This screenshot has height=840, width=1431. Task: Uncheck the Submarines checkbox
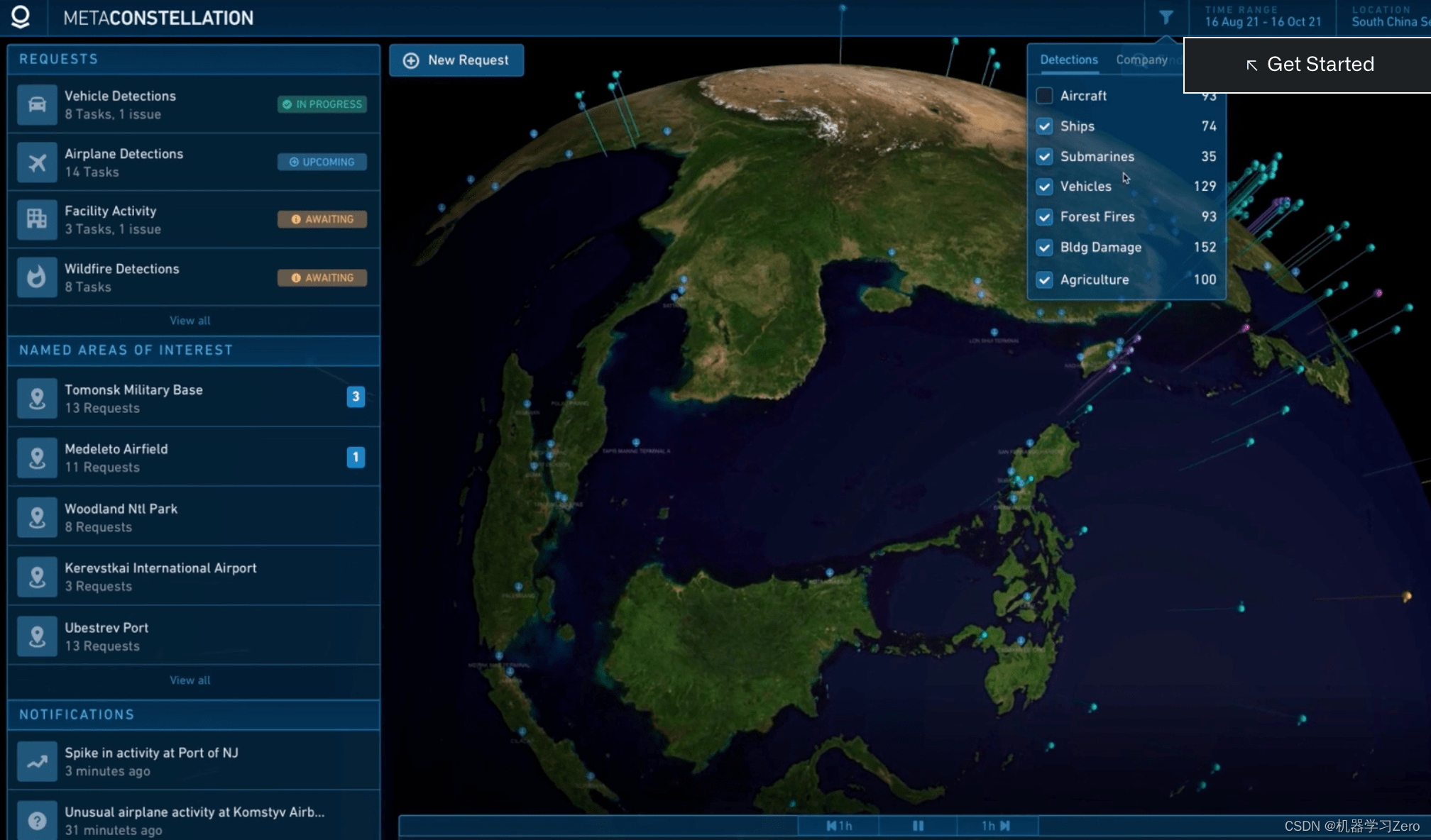coord(1044,157)
